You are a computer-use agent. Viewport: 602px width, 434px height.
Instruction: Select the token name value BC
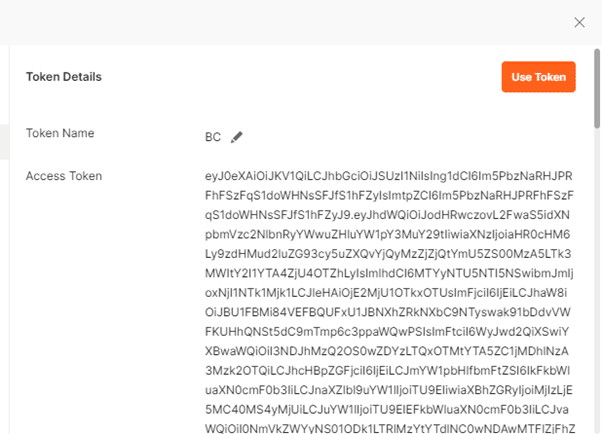213,137
